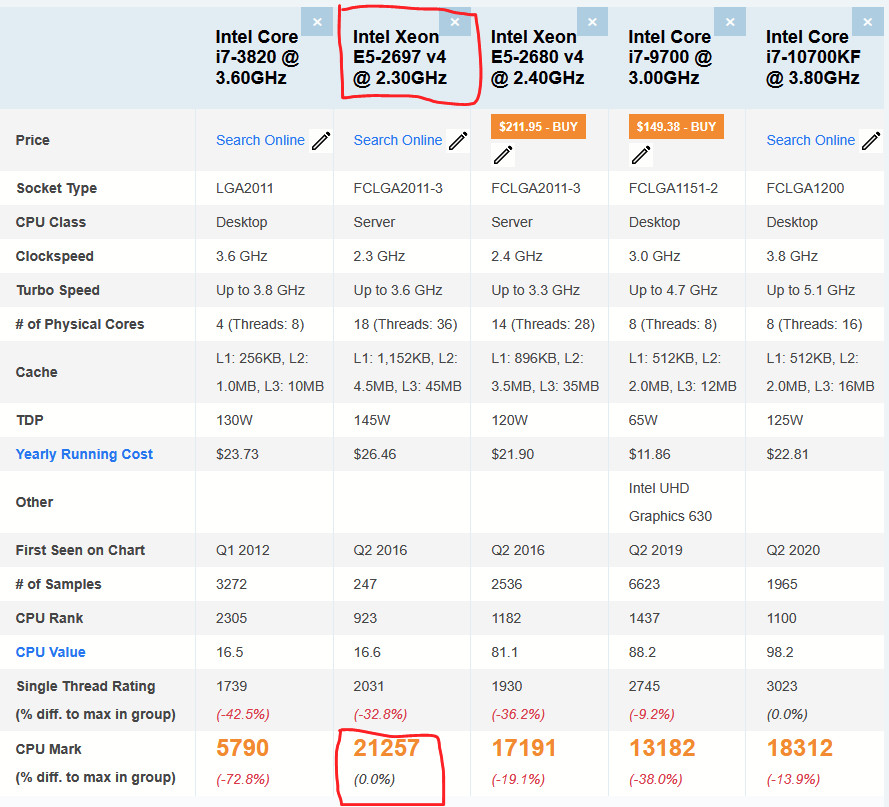Screen dimensions: 889x807
Task: Click yearly cost $26.46
Action: pos(375,454)
